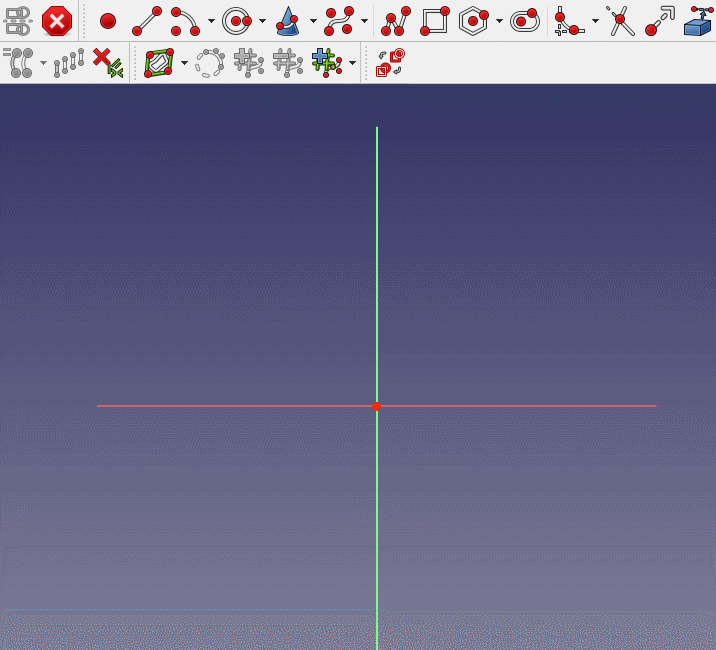Expand the Circle tool dropdown arrow

coord(262,21)
